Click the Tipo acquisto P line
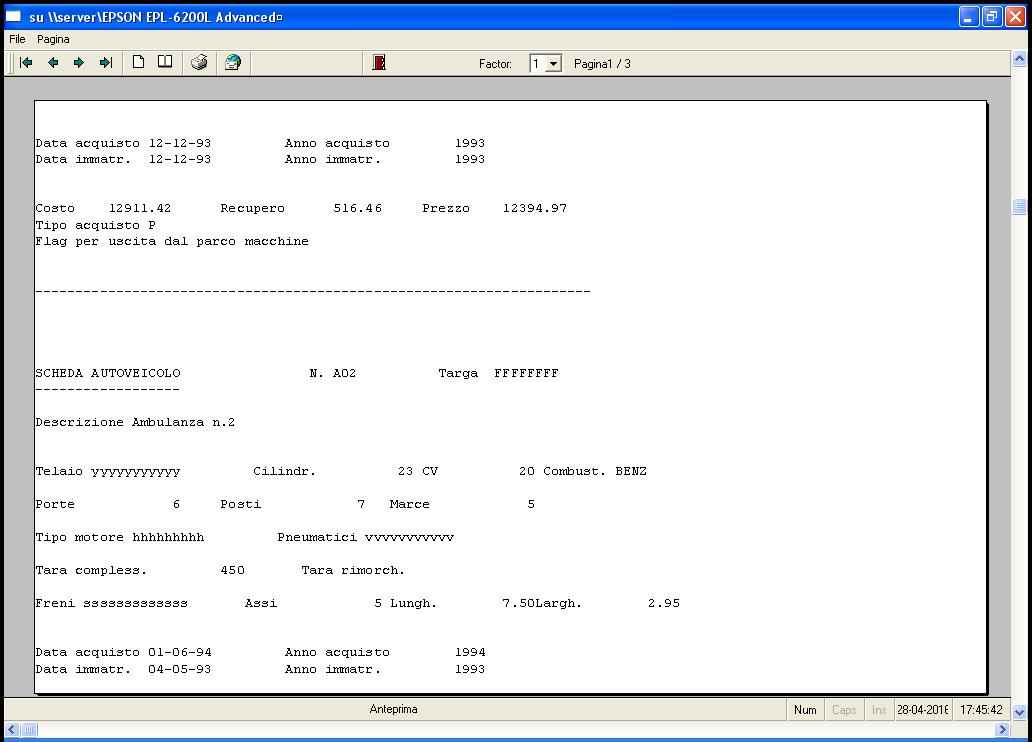Viewport: 1032px width, 742px height. pyautogui.click(x=96, y=225)
